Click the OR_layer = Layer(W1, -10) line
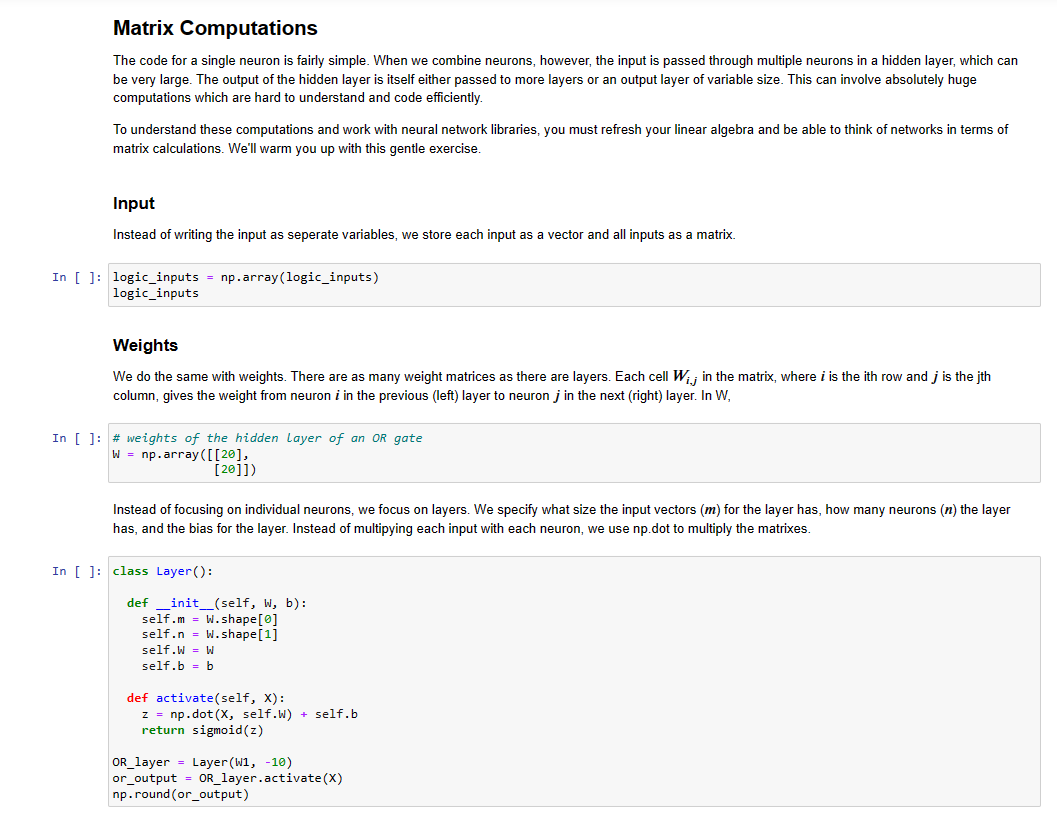 (202, 762)
